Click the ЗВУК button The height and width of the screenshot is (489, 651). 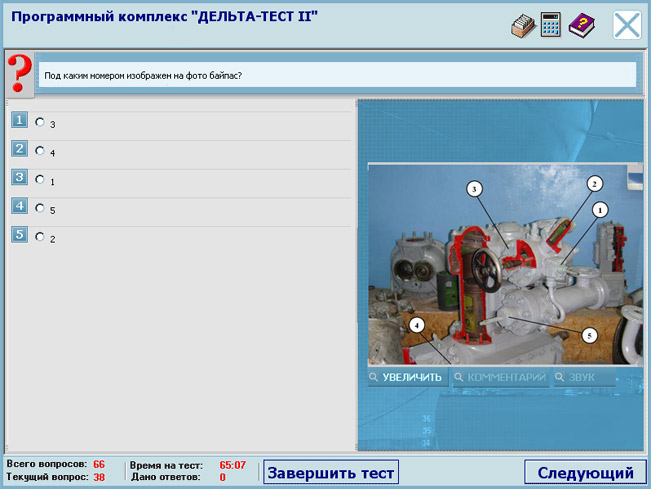585,377
